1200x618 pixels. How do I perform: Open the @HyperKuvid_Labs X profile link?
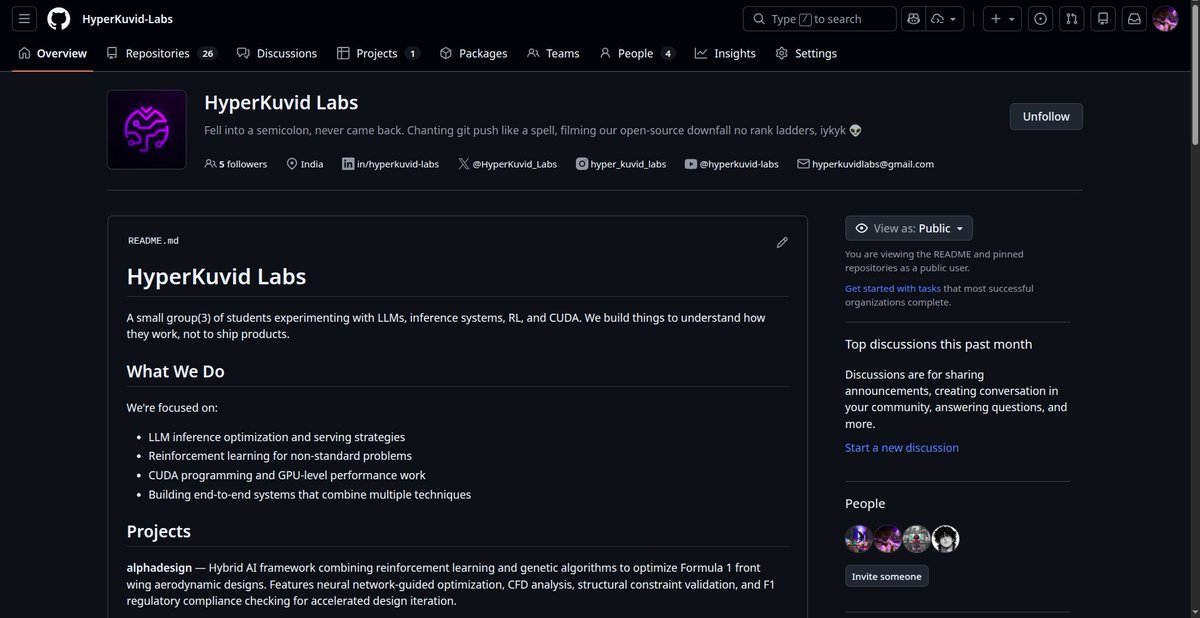pos(507,164)
